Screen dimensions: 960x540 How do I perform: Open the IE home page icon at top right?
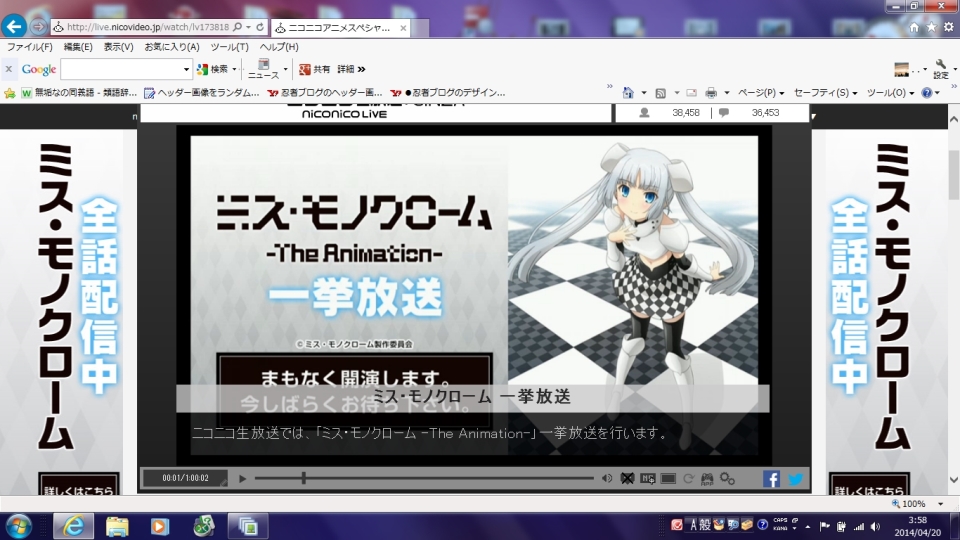pos(914,27)
